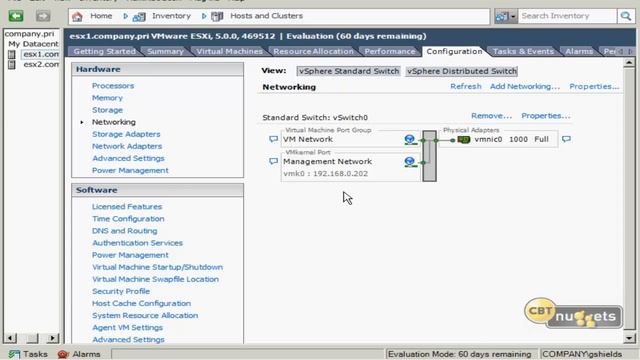Click the VM Network info bubble
This screenshot has width=640, height=360.
click(273, 139)
